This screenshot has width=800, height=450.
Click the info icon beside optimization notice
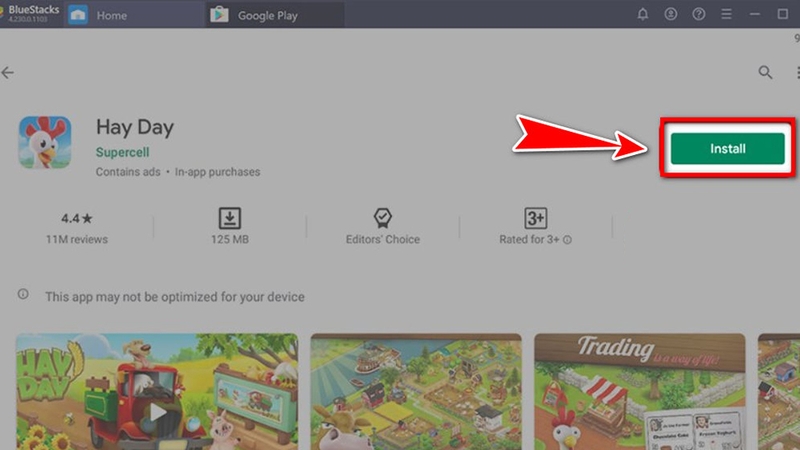coord(23,294)
